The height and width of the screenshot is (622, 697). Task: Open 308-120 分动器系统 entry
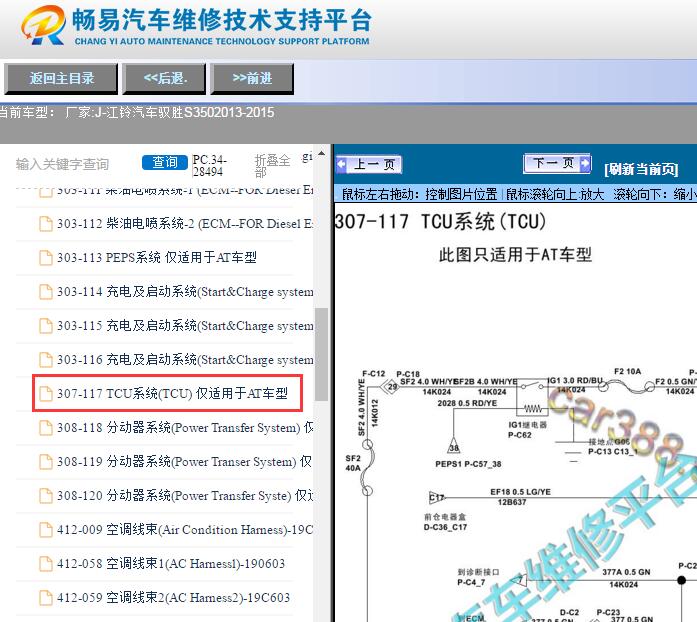(x=185, y=495)
